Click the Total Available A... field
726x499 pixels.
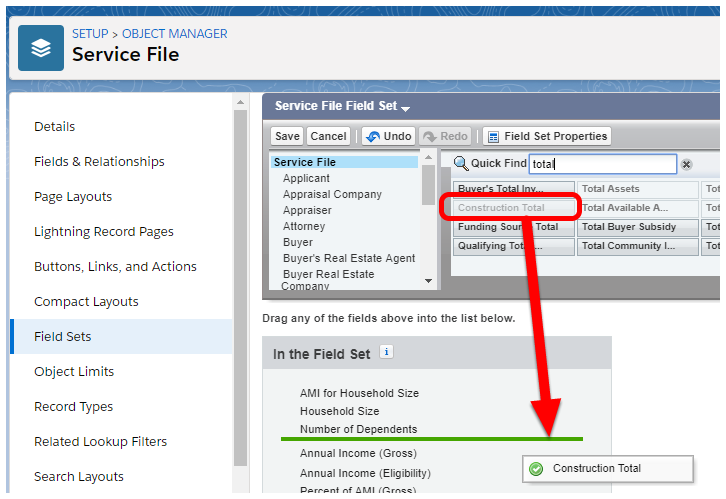(x=638, y=208)
